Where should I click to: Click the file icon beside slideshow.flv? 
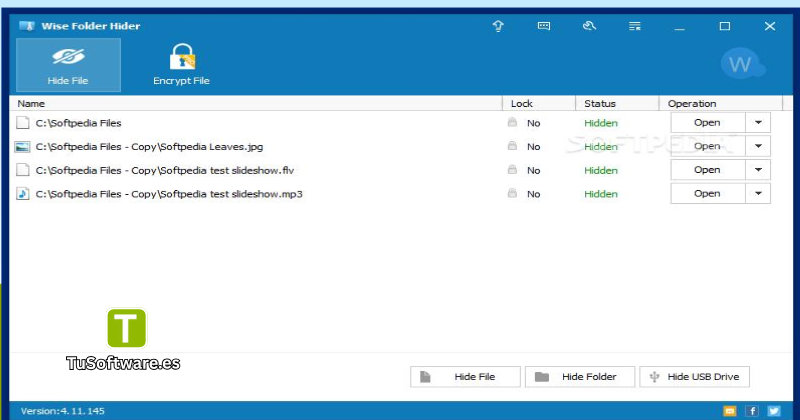point(22,170)
